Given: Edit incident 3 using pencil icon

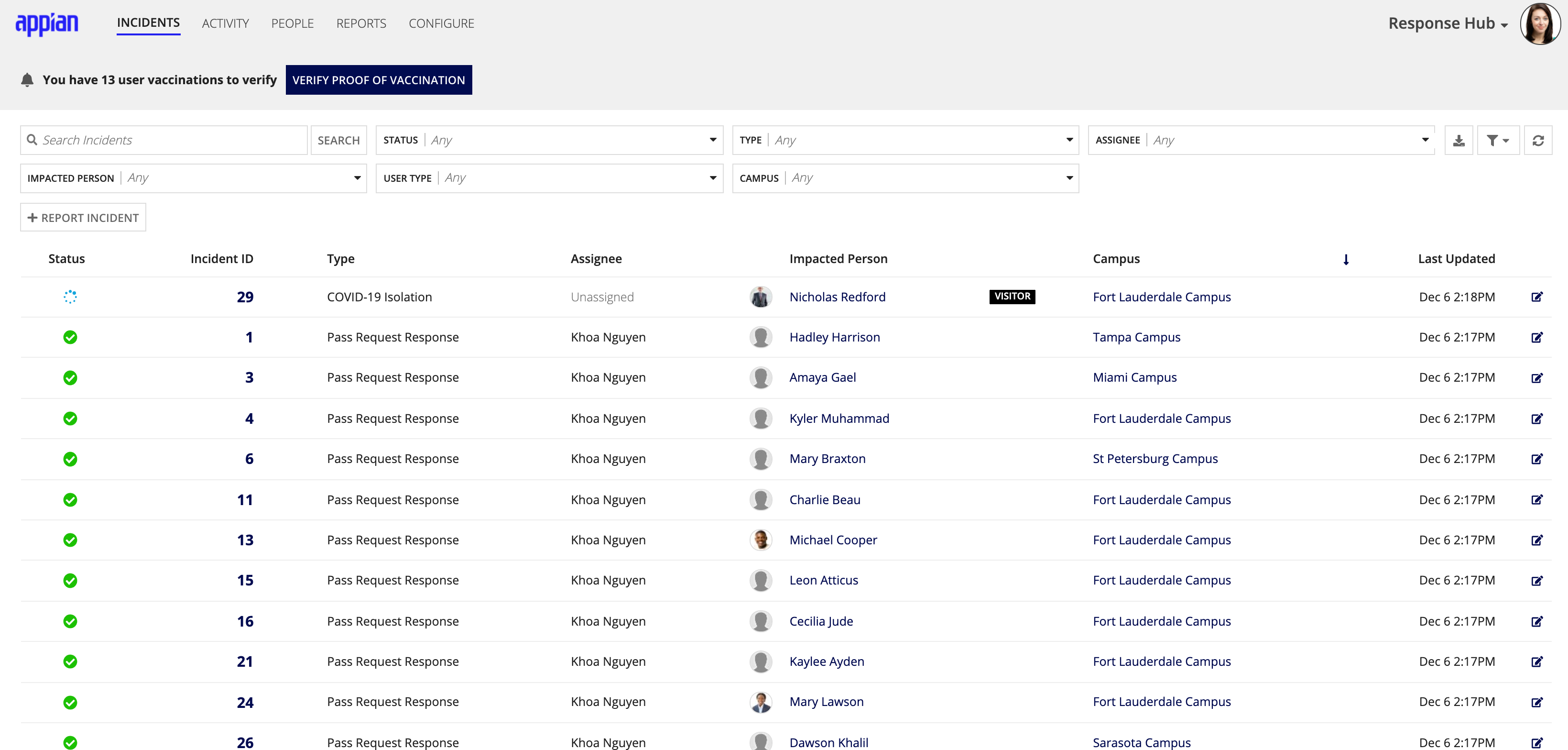Looking at the screenshot, I should [1537, 378].
